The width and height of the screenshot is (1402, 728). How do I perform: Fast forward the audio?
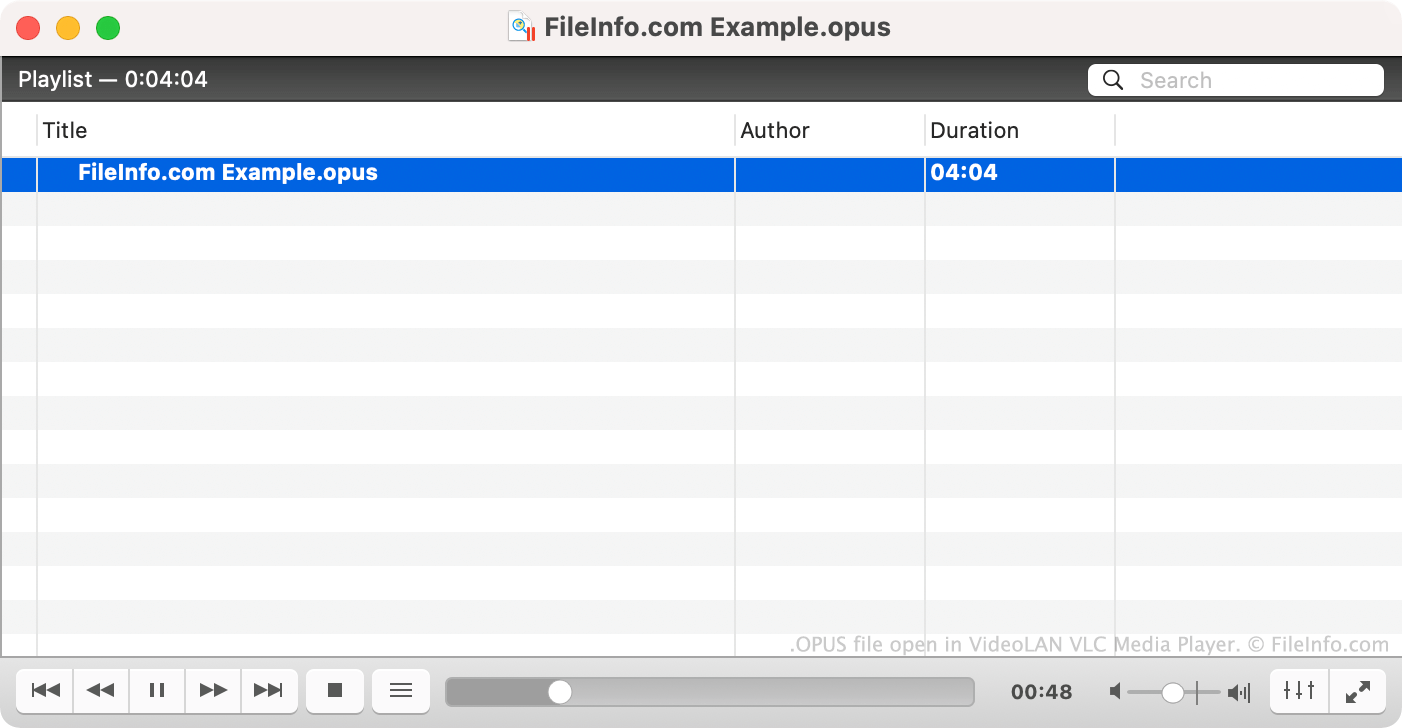213,690
